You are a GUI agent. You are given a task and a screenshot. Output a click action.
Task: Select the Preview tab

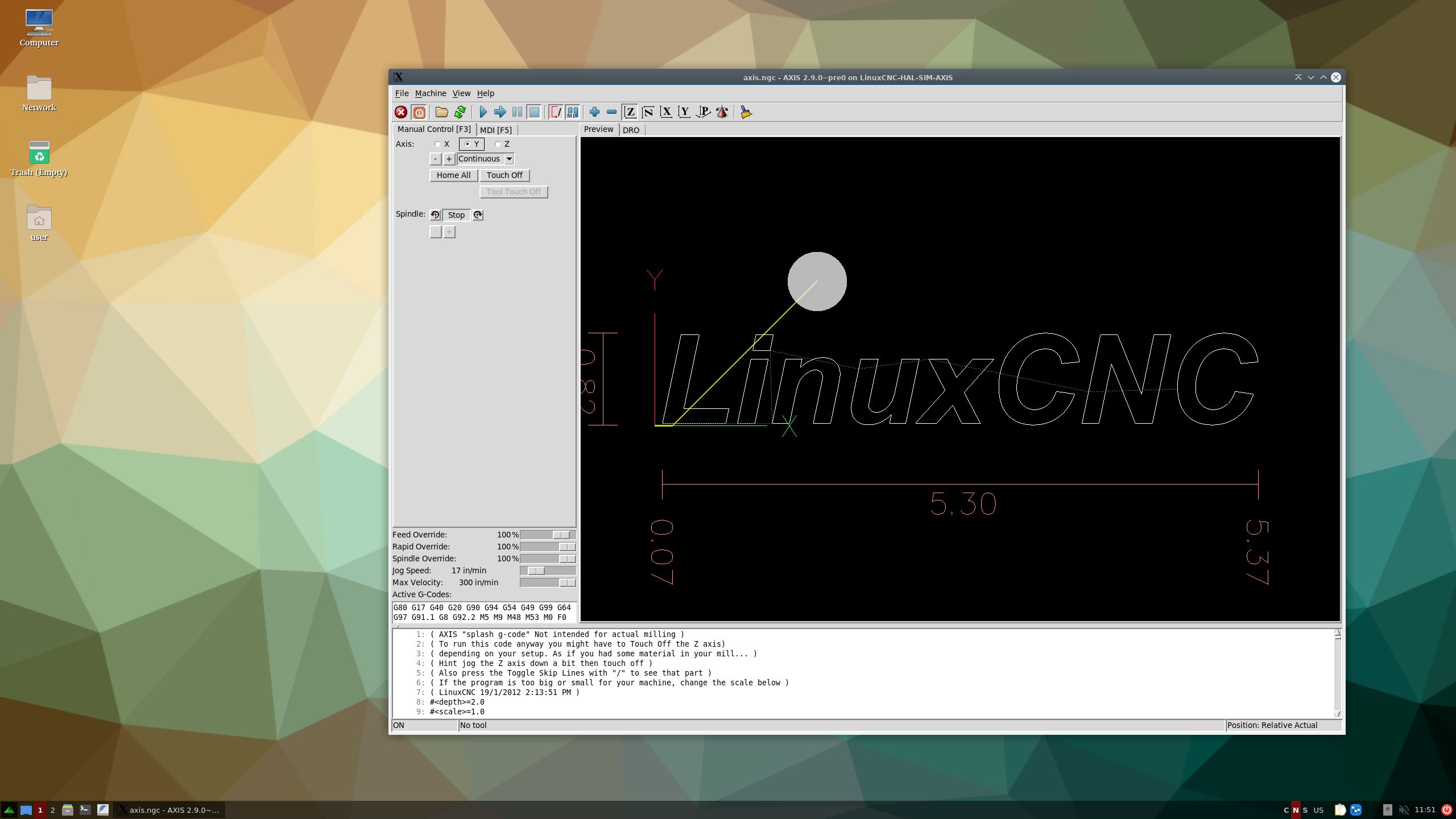pyautogui.click(x=598, y=130)
